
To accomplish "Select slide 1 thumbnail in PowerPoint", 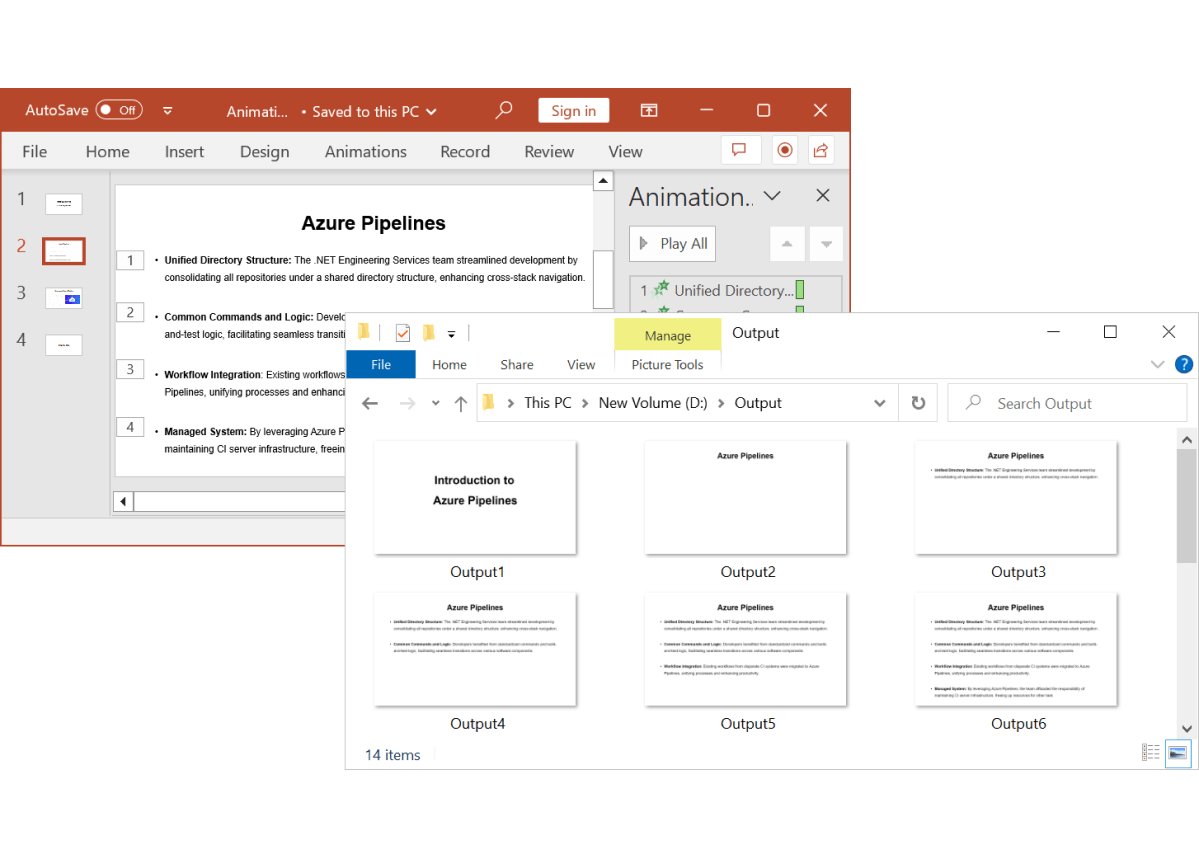I will [63, 204].
